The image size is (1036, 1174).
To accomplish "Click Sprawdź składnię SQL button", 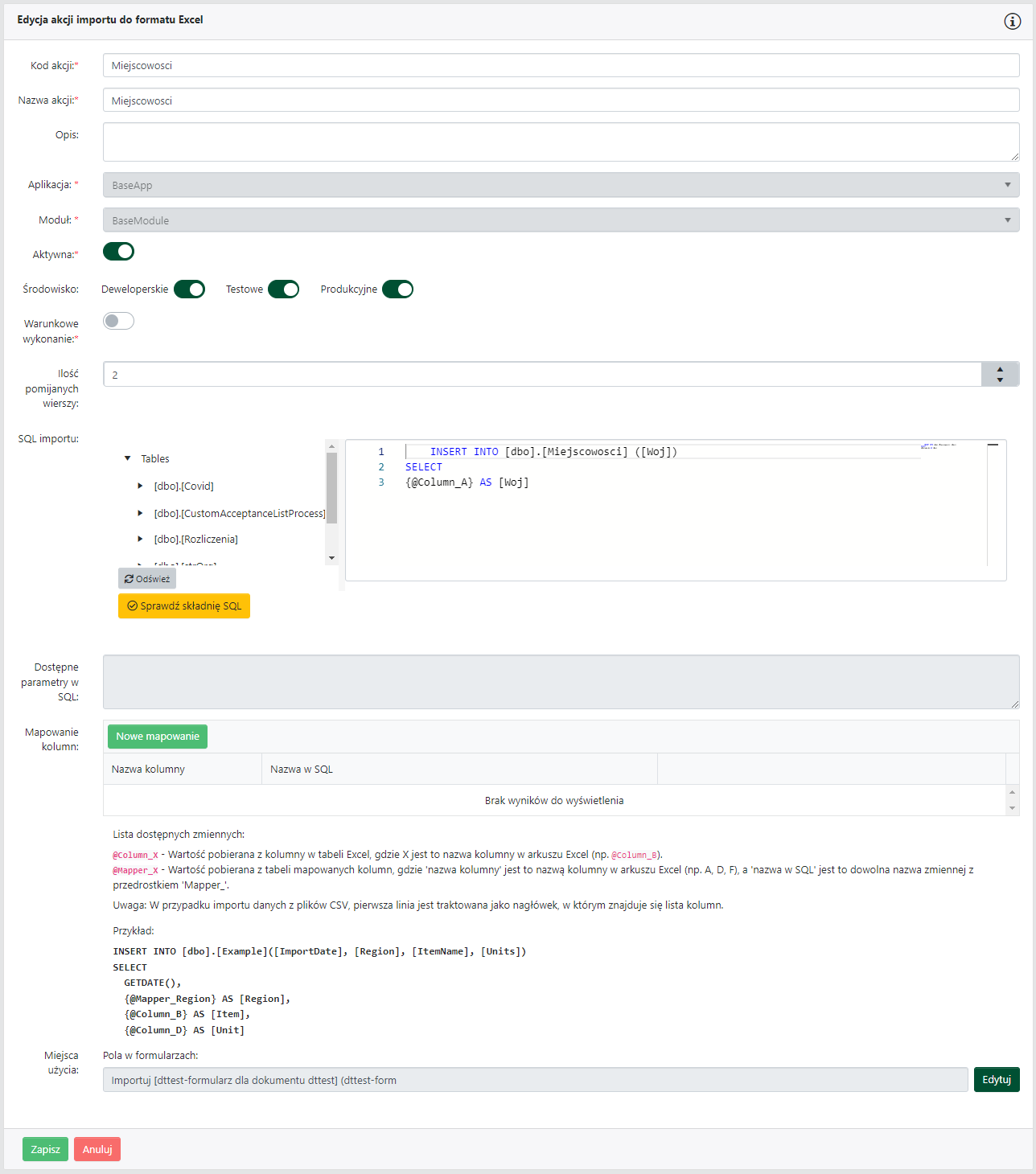I will (x=184, y=606).
